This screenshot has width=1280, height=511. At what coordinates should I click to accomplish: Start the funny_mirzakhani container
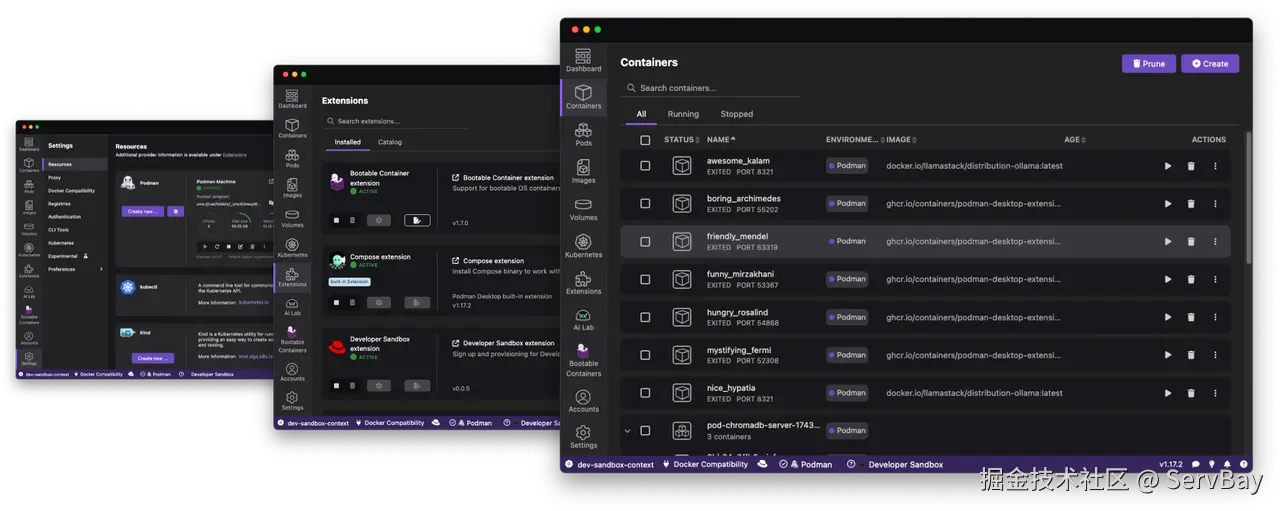(x=1168, y=279)
